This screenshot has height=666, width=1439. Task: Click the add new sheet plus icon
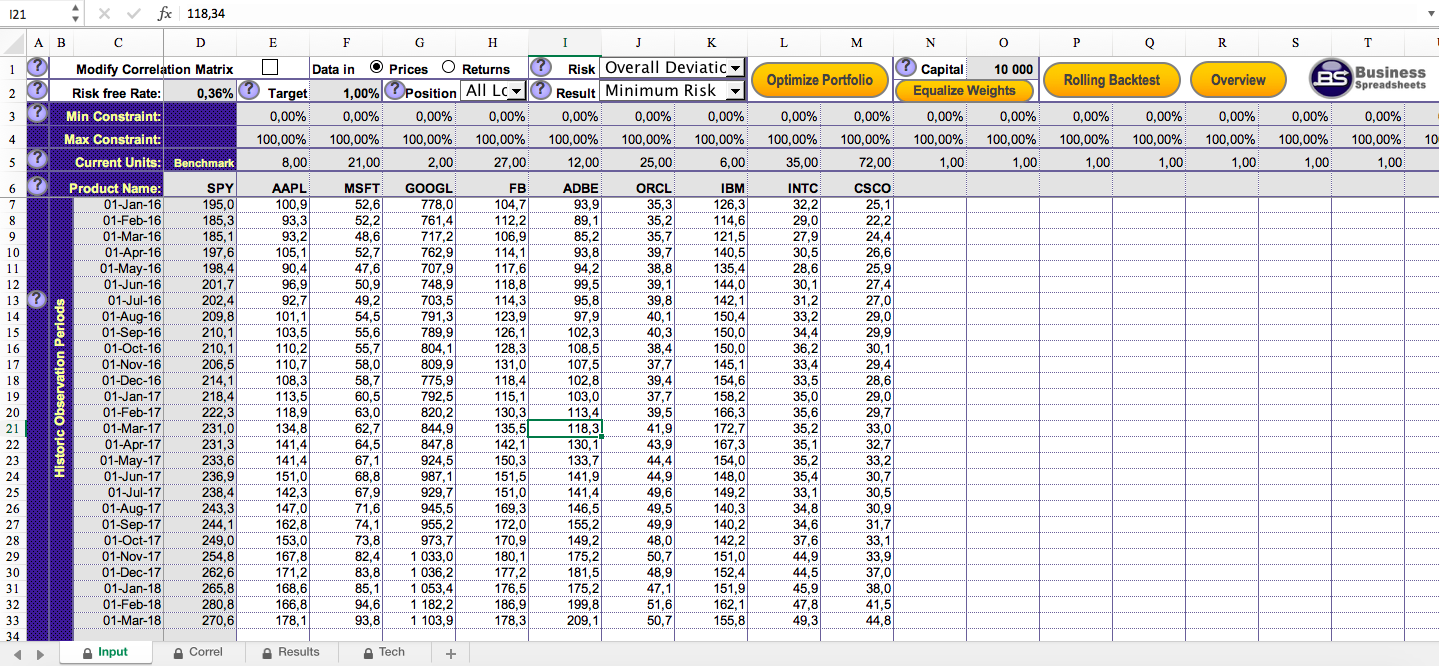[x=450, y=653]
